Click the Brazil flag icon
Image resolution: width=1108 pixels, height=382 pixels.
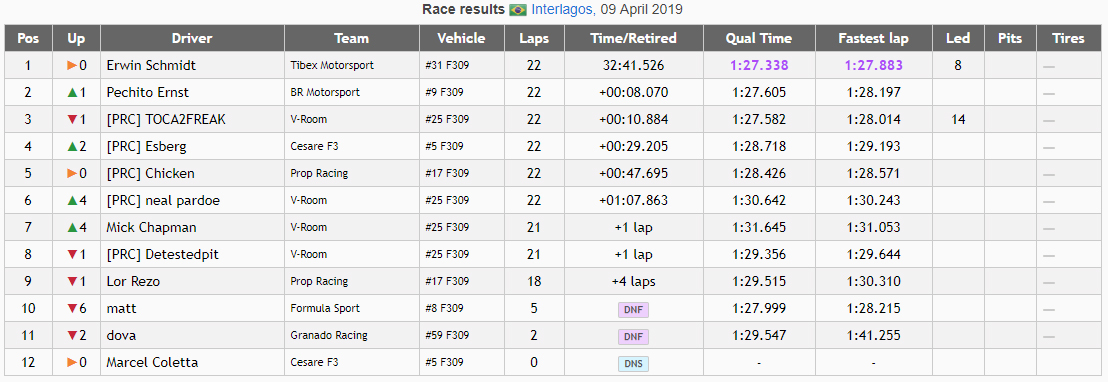(x=518, y=10)
